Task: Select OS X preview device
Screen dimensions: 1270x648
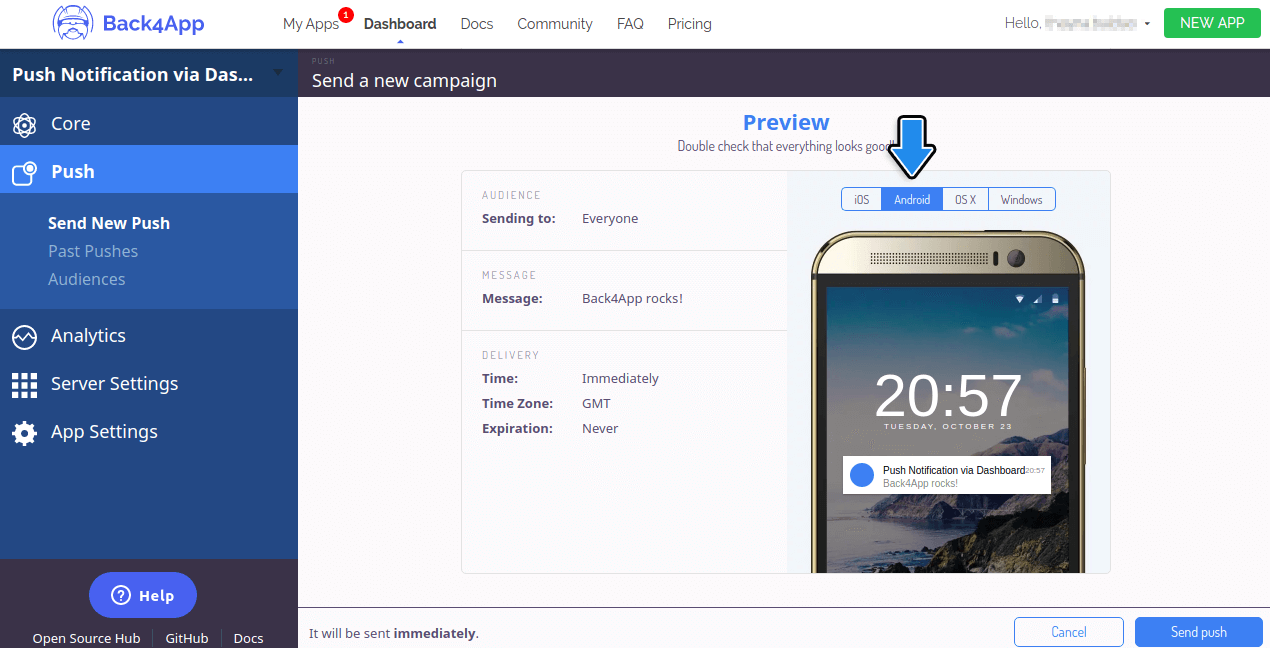Action: (x=965, y=200)
